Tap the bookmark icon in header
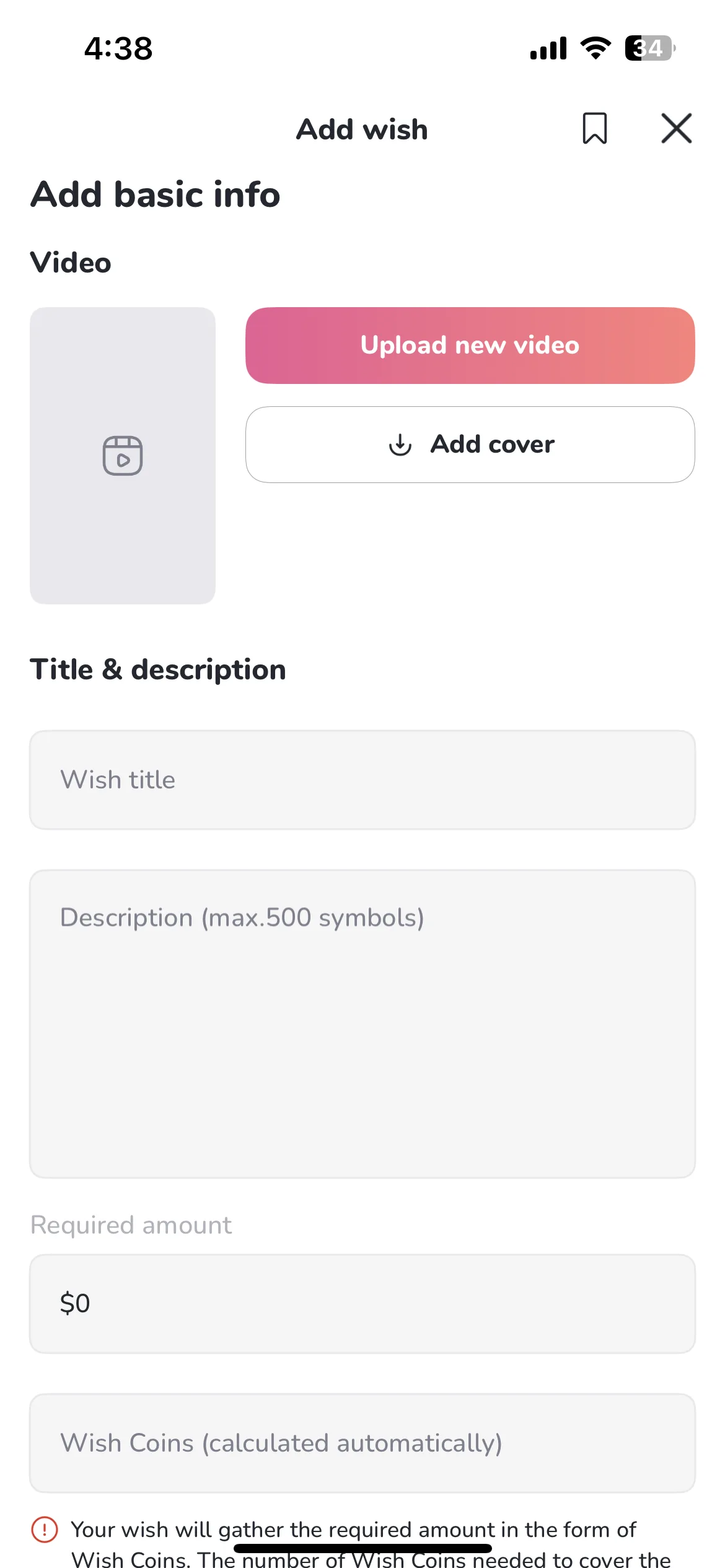This screenshot has width=725, height=1568. click(594, 128)
